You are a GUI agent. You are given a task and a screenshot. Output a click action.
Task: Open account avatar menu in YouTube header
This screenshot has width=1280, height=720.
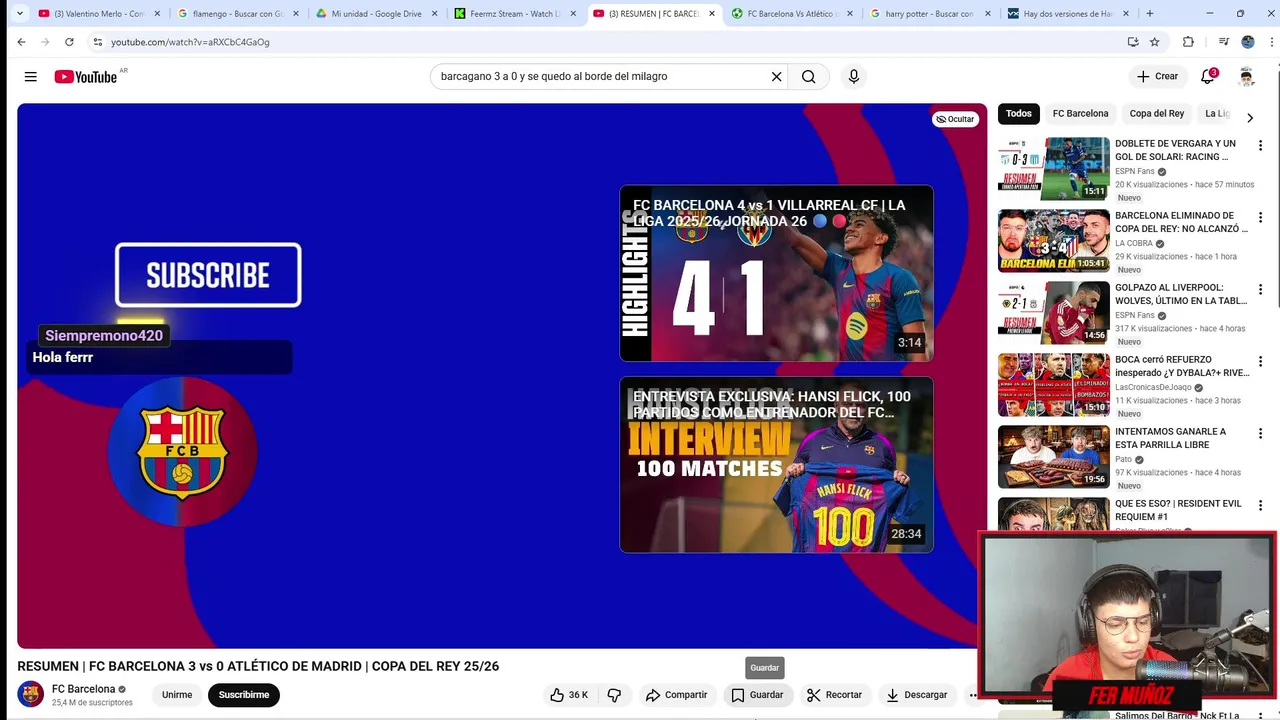(1246, 77)
